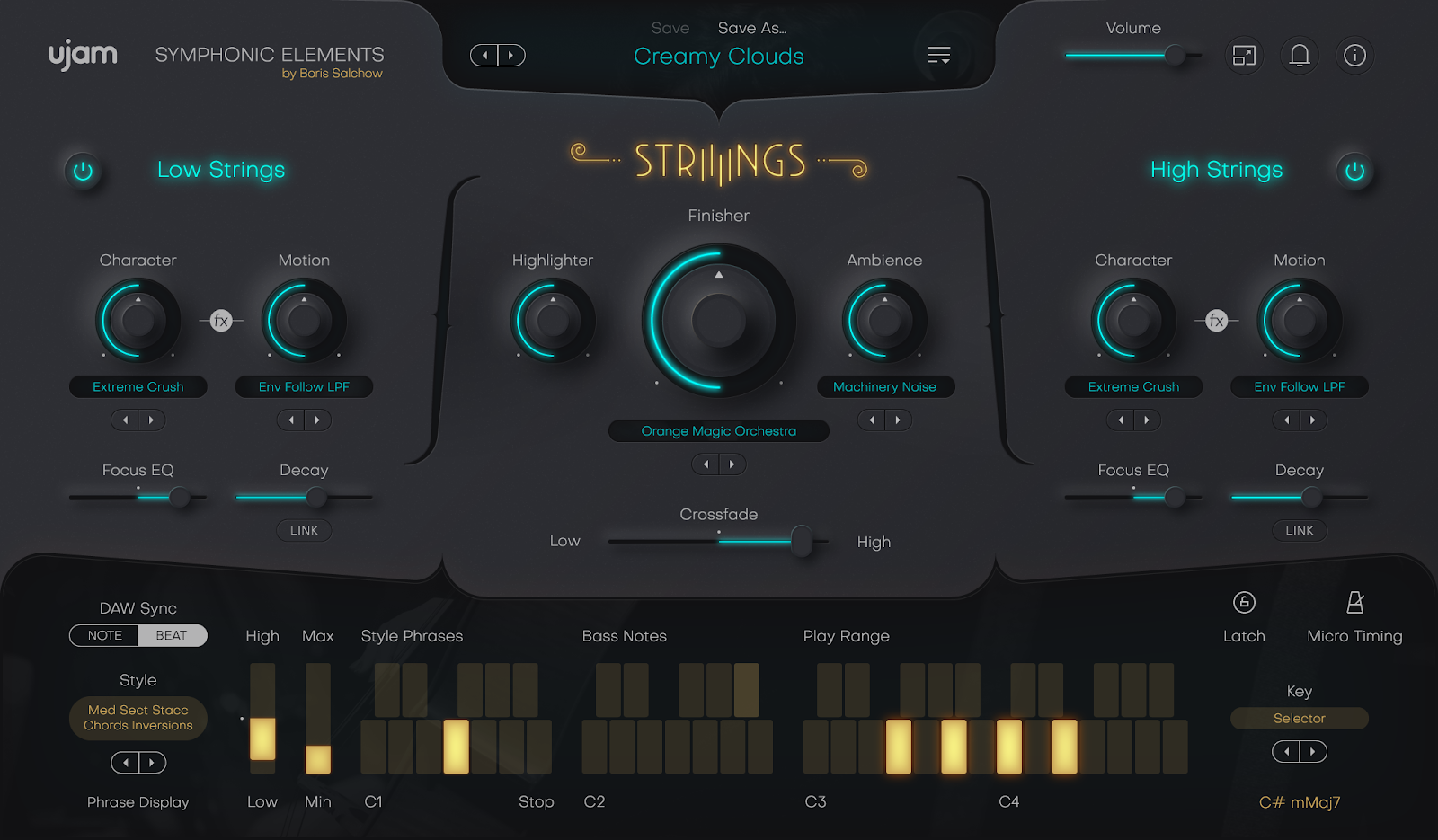Toggle Low Strings power button
Viewport: 1438px width, 840px height.
(83, 171)
